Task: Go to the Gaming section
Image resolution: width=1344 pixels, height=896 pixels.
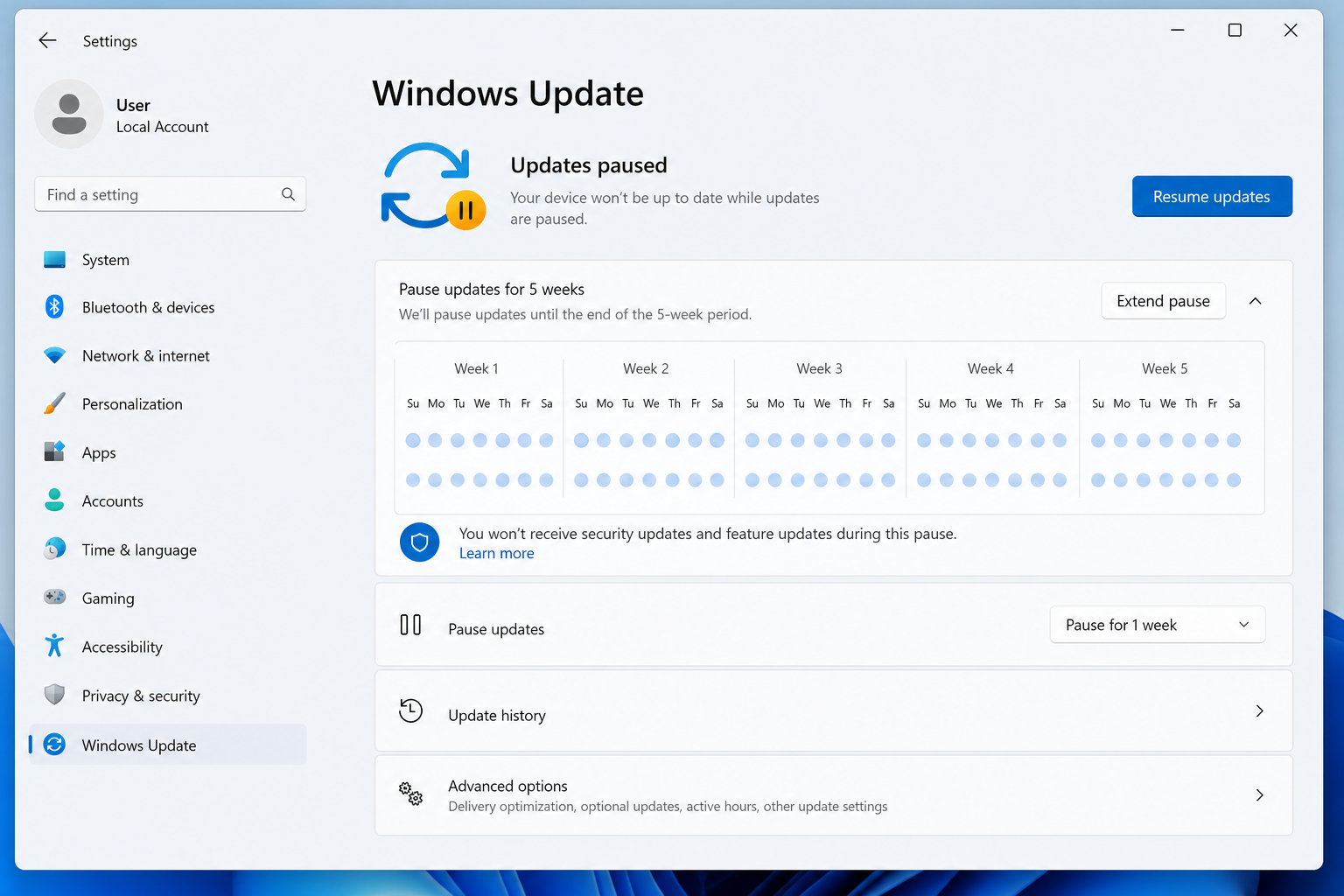Action: 168,598
